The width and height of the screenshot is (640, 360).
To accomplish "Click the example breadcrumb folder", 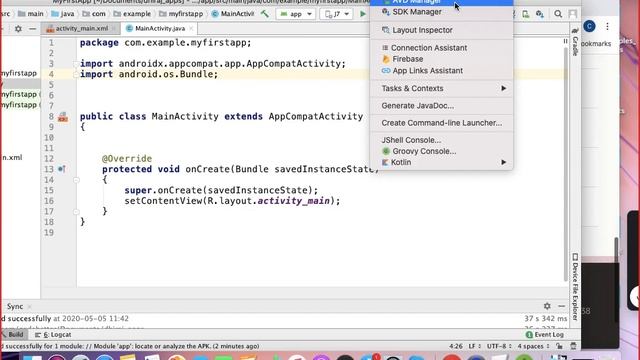I will coord(132,14).
